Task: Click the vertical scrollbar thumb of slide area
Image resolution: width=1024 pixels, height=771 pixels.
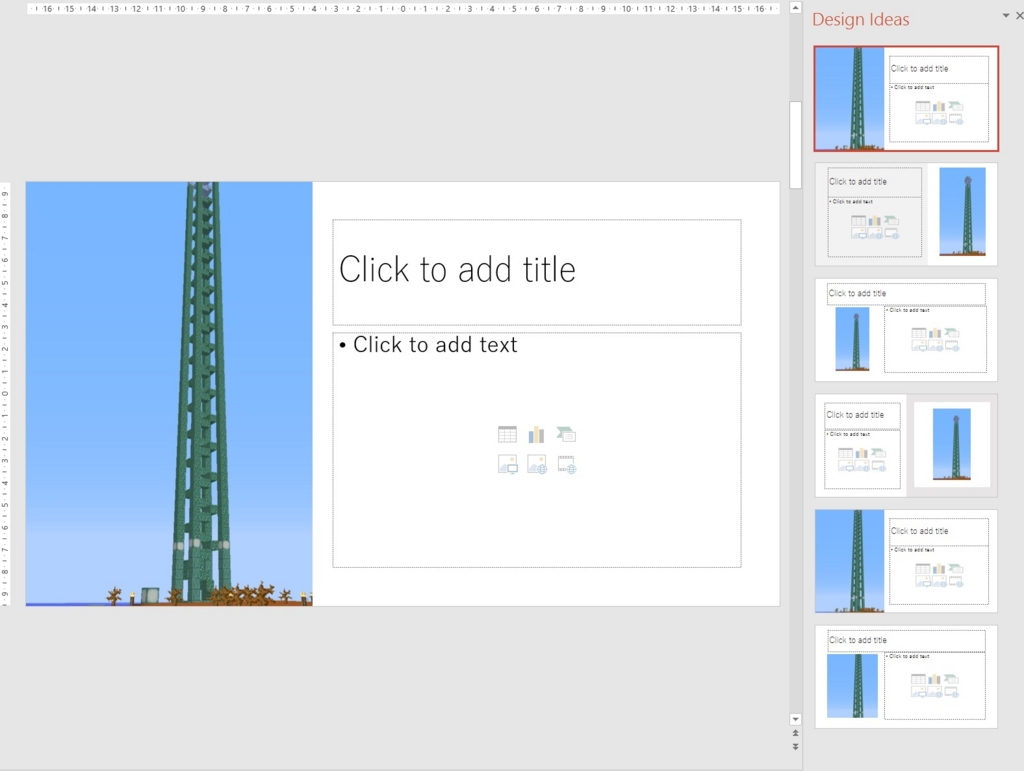Action: coord(795,145)
